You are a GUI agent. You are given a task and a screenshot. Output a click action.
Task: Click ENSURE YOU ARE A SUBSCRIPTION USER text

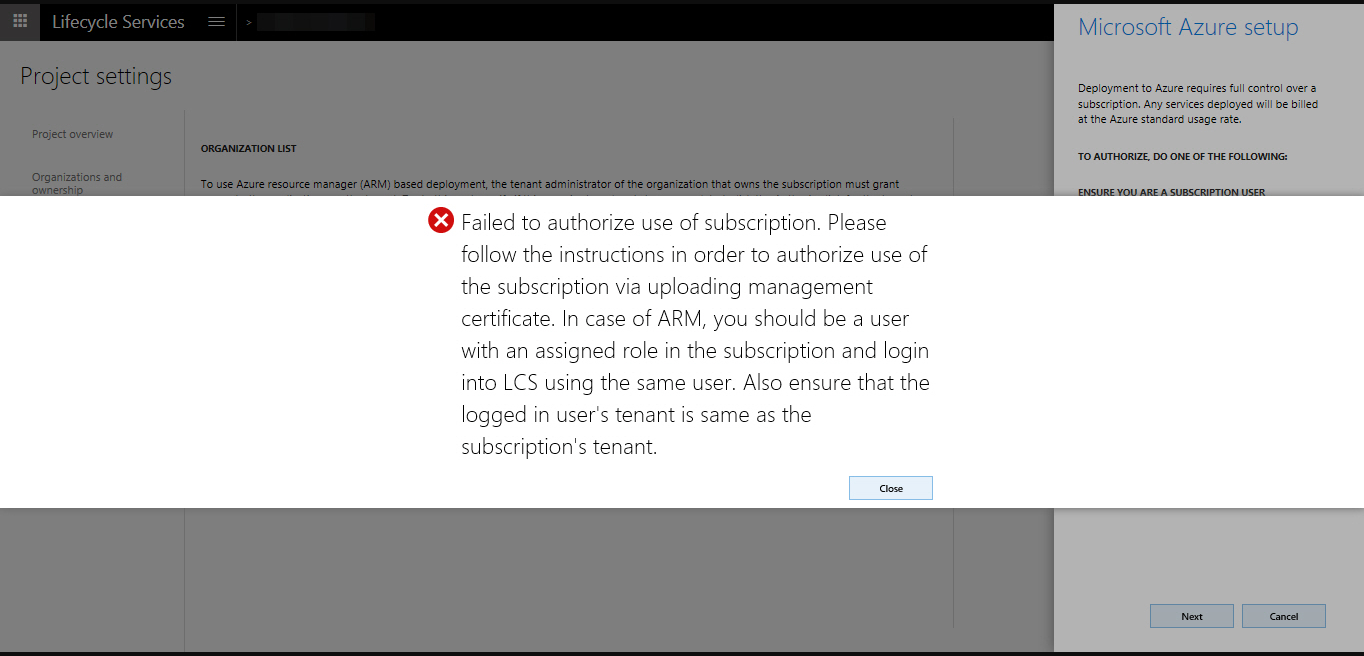coord(1171,191)
